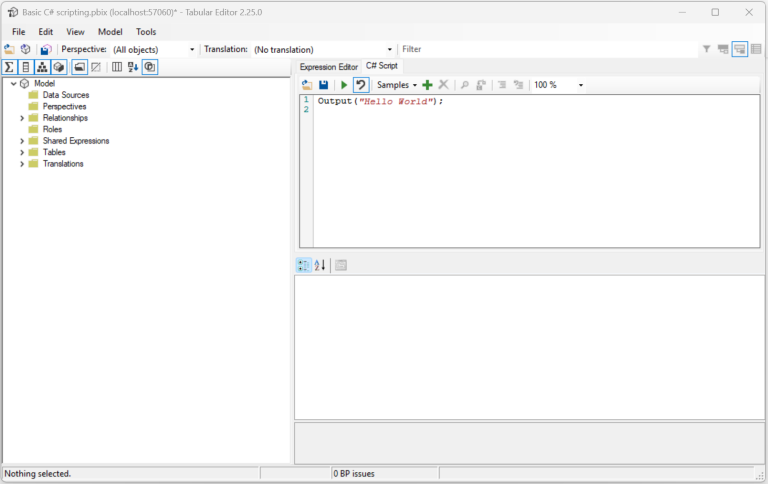Click the comment lines icon
The height and width of the screenshot is (484, 768).
[x=502, y=85]
